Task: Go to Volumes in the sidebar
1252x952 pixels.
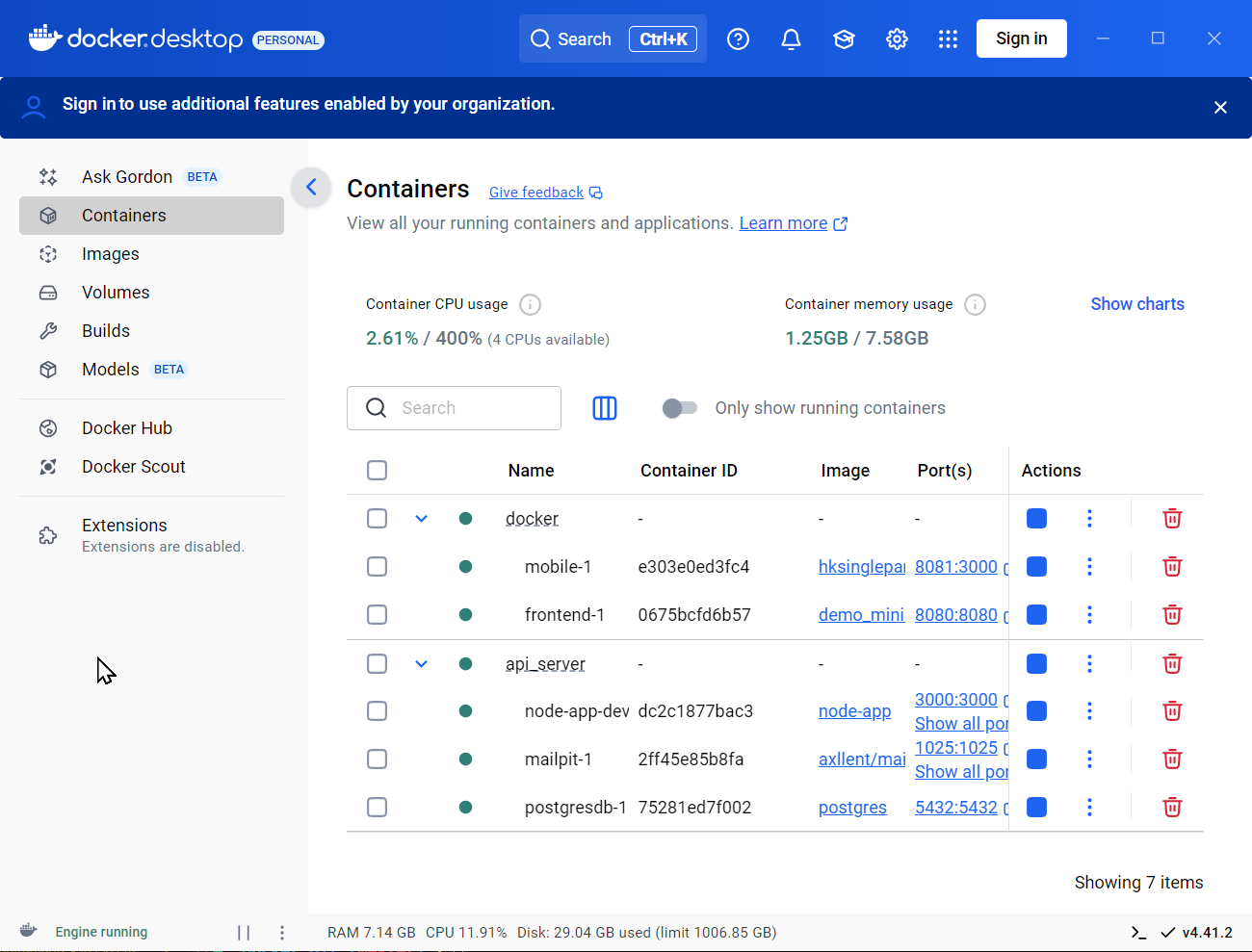Action: click(116, 293)
